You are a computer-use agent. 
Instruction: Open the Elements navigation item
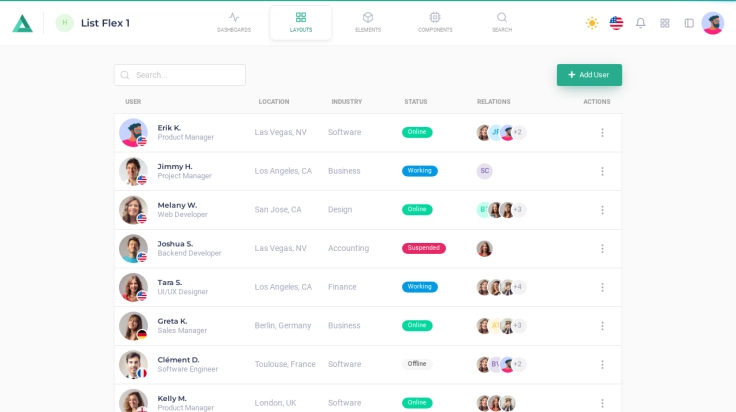click(x=368, y=22)
